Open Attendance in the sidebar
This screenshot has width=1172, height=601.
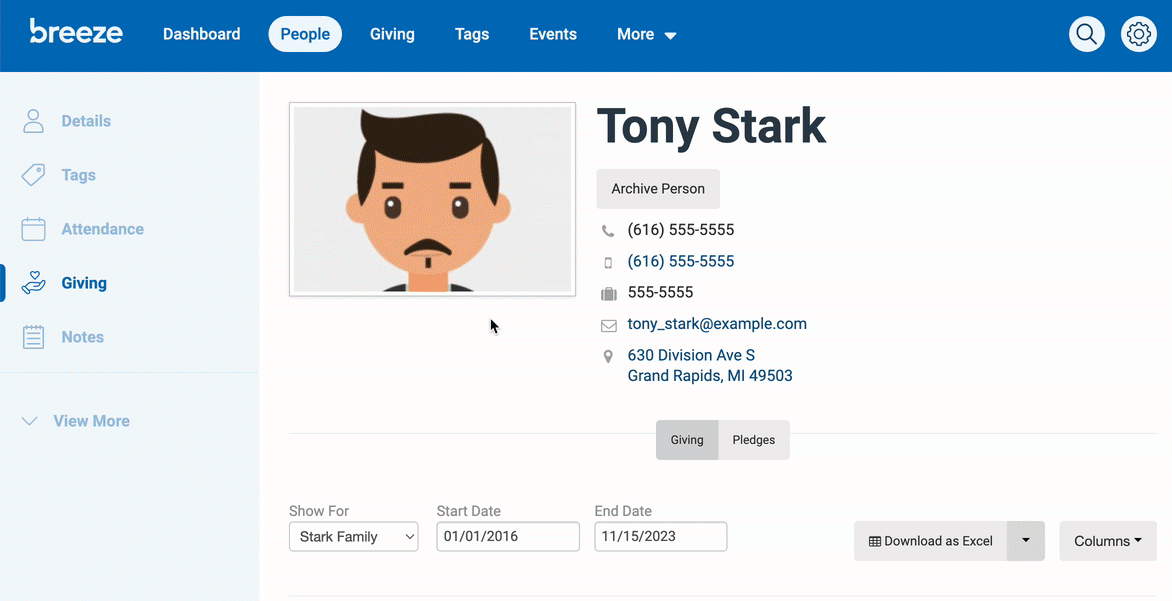coord(102,229)
